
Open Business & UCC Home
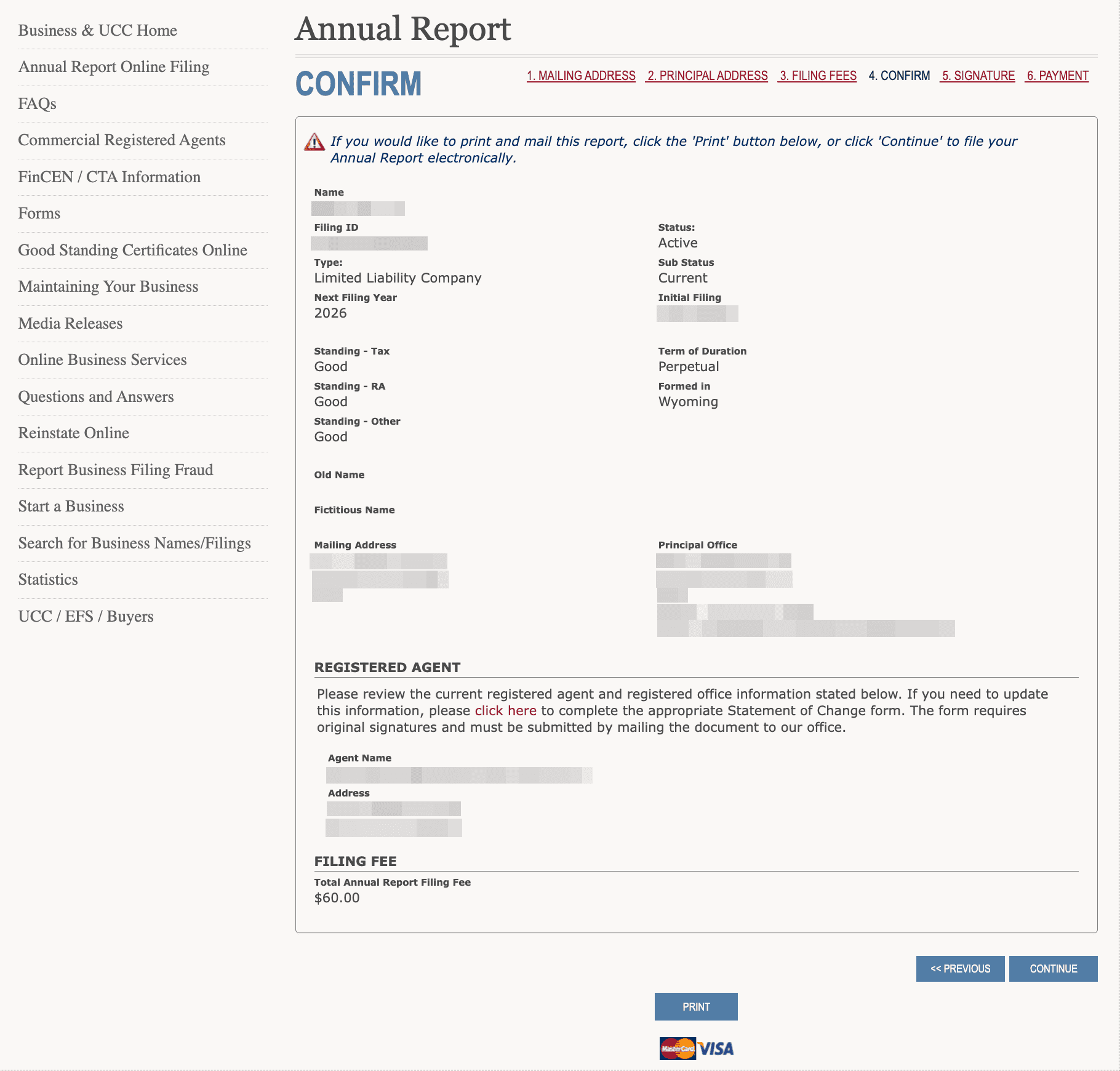[98, 30]
